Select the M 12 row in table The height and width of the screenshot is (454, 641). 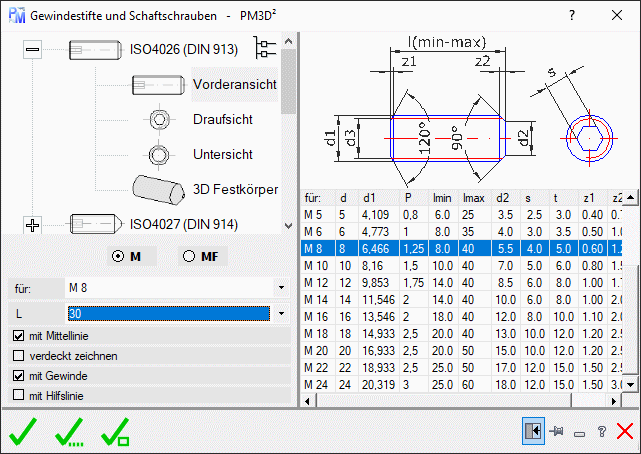pos(316,282)
